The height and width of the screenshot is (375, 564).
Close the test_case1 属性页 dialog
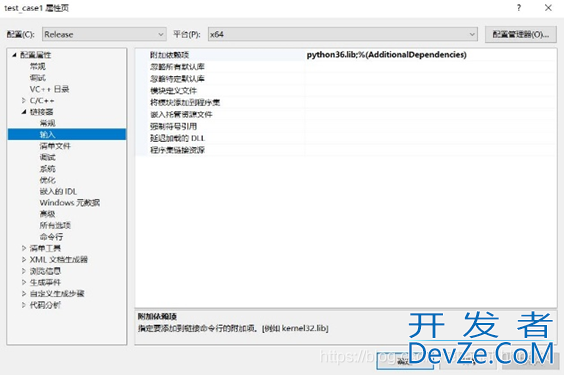548,8
